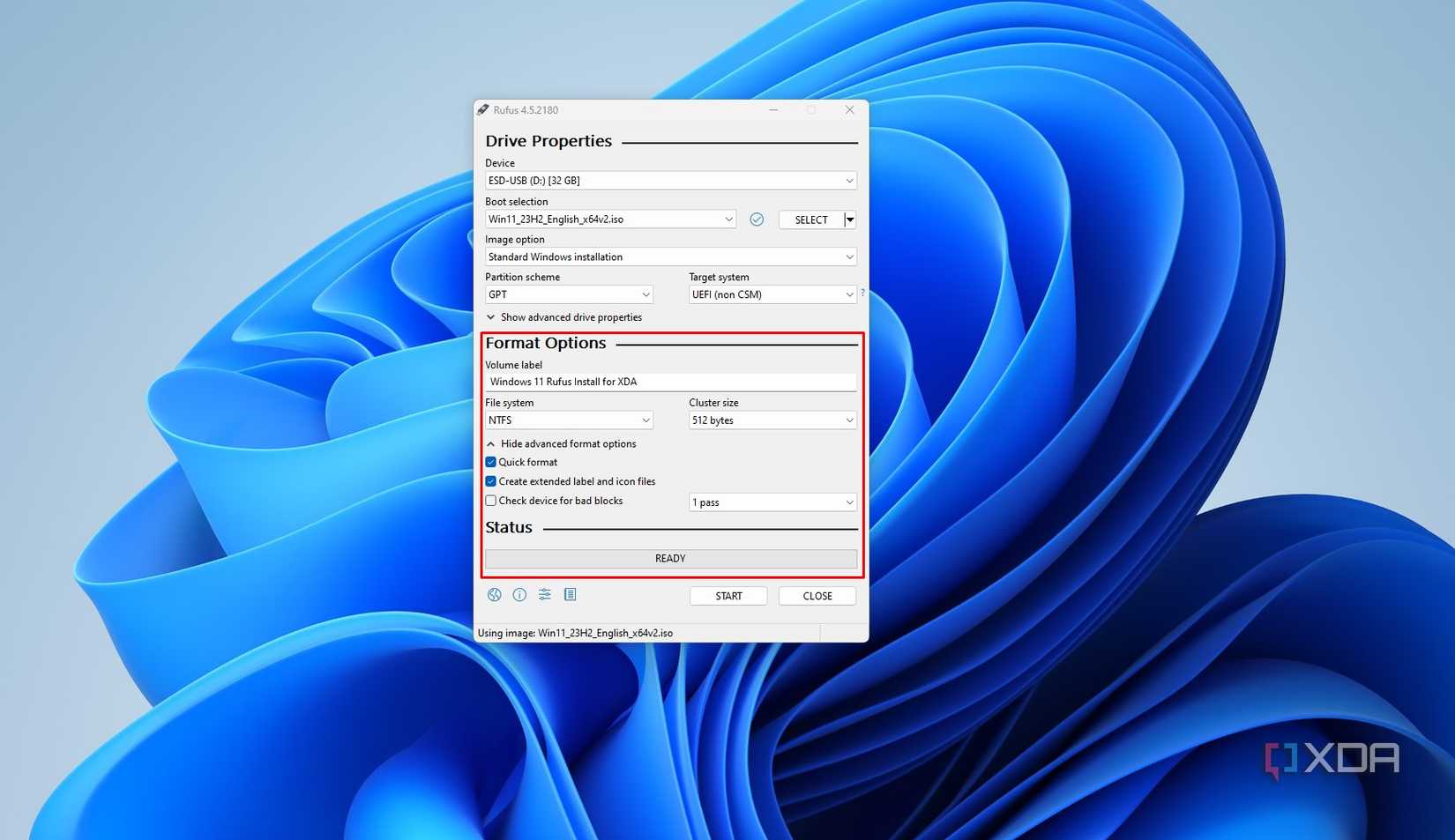Viewport: 1455px width, 840px height.
Task: Open the Rufus language selection globe
Action: (494, 594)
